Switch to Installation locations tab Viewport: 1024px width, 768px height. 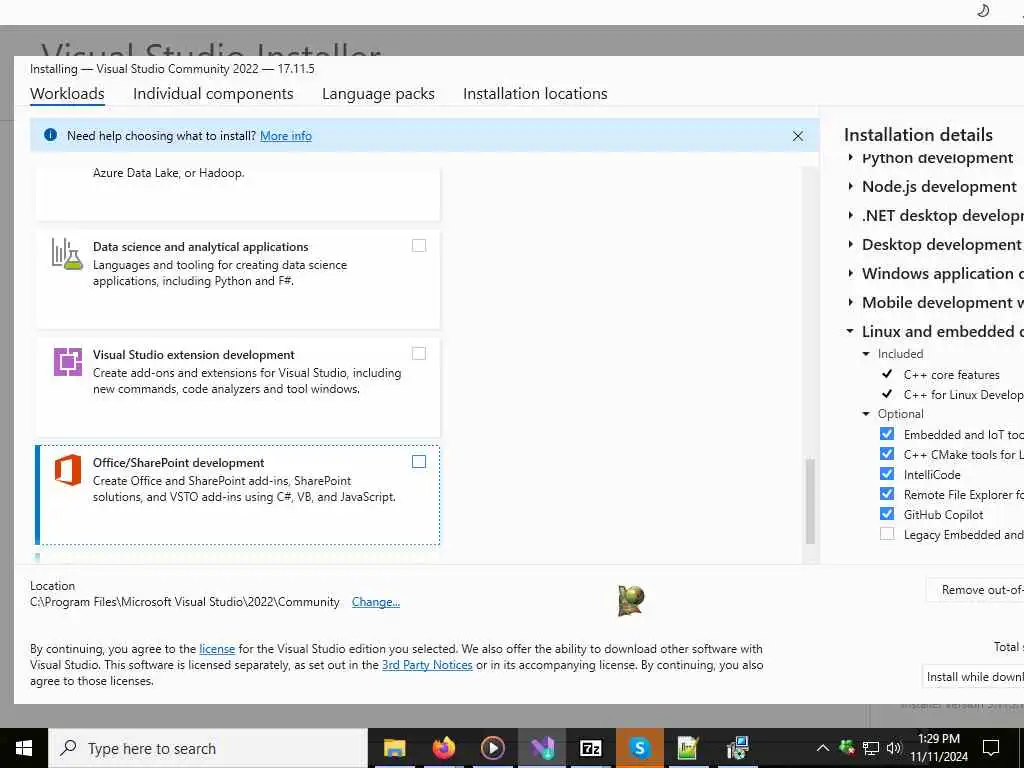pos(535,93)
